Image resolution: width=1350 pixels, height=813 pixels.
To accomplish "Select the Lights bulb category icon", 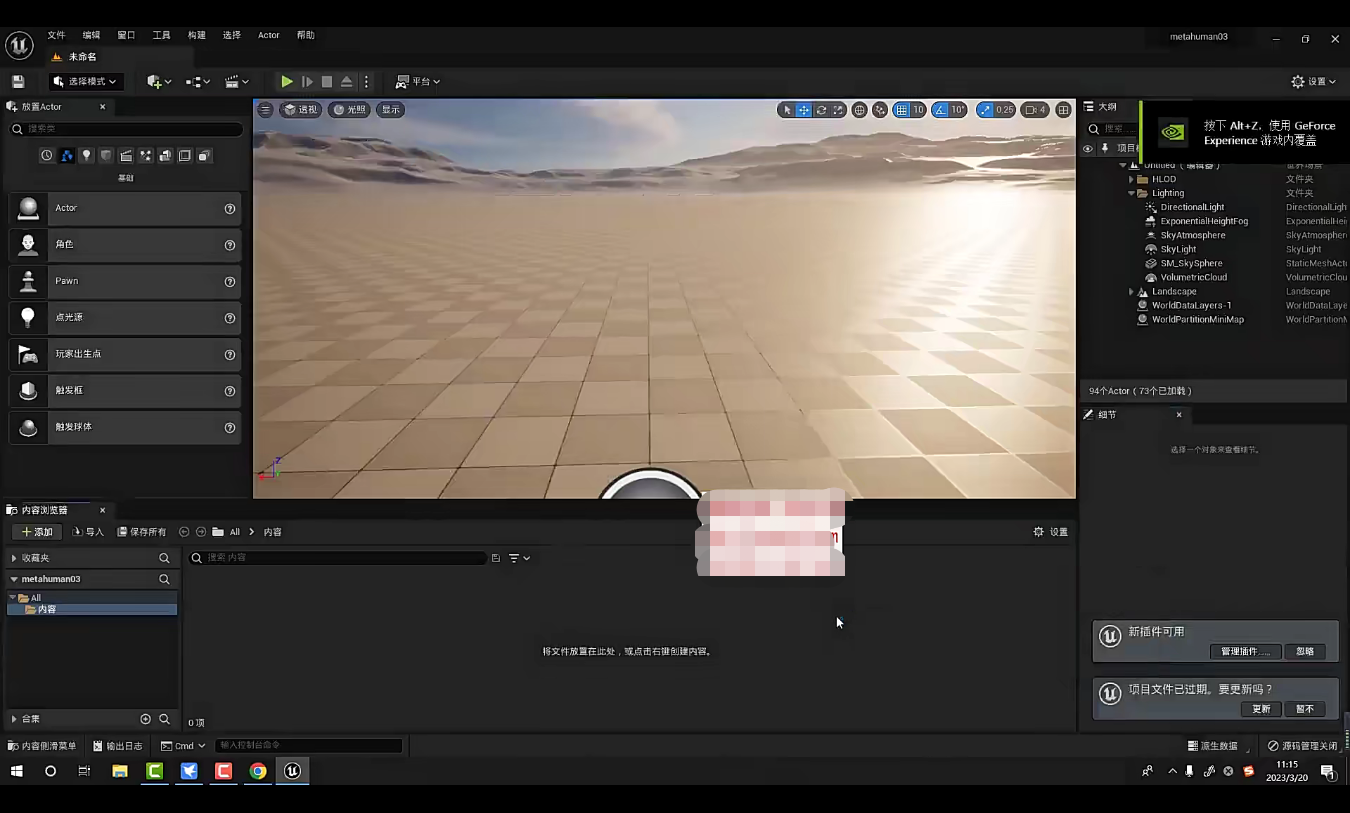I will click(87, 156).
